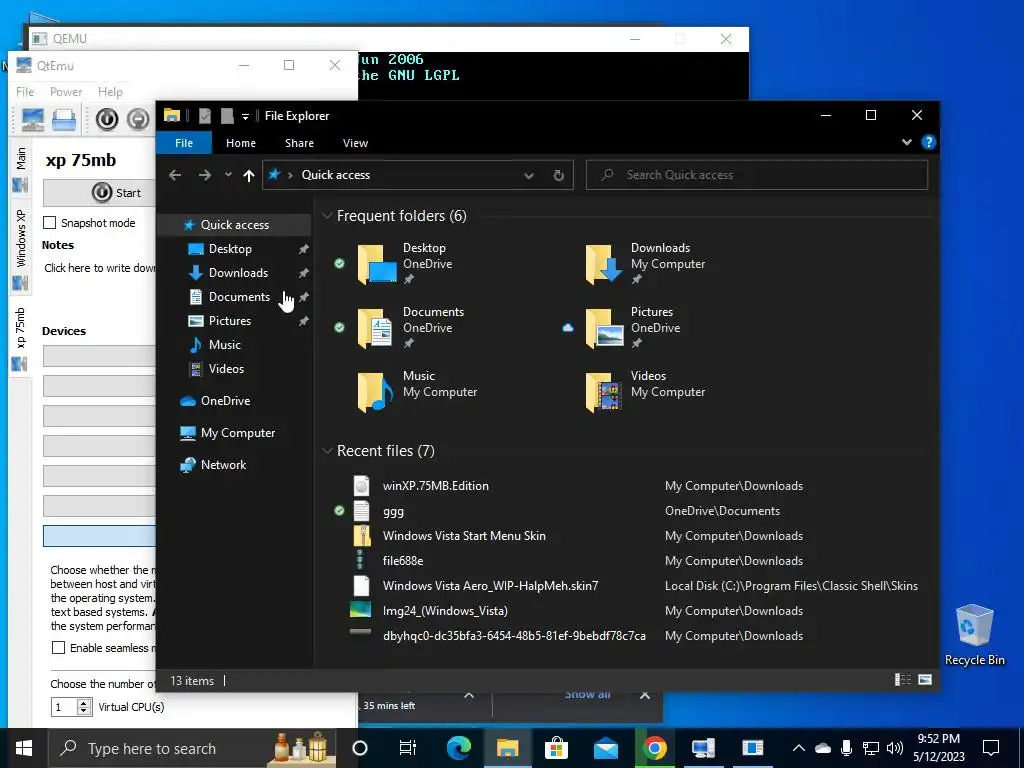
Task: Expand the ribbon with chevron
Action: [906, 142]
